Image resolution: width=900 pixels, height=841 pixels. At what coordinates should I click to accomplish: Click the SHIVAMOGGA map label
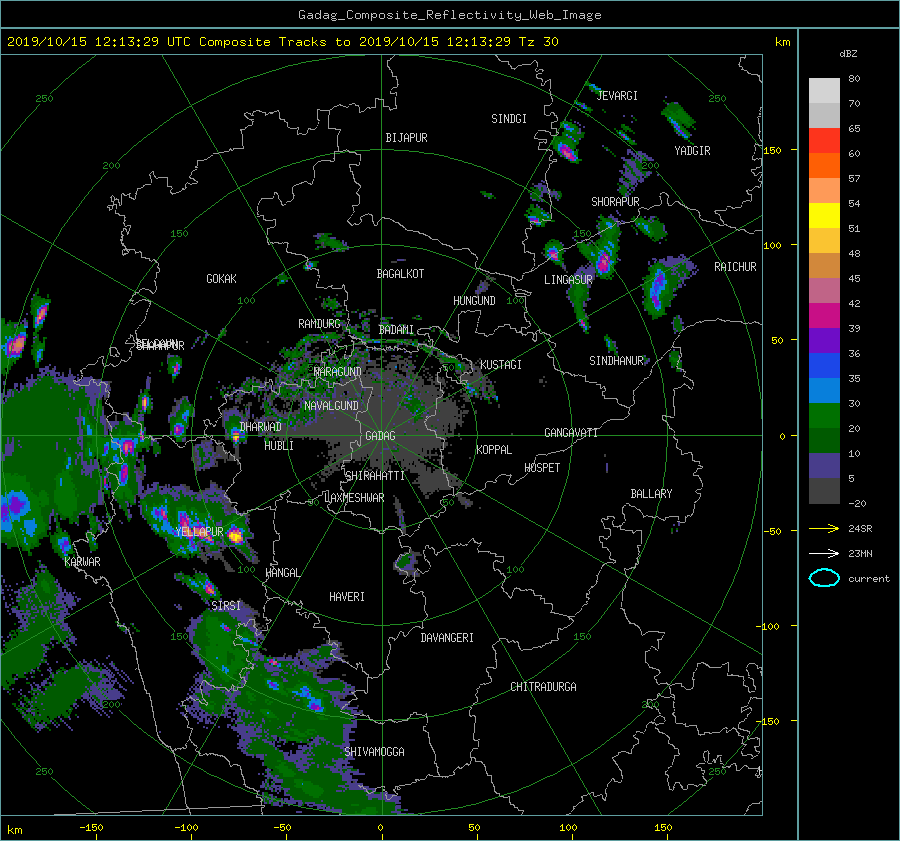click(x=374, y=752)
